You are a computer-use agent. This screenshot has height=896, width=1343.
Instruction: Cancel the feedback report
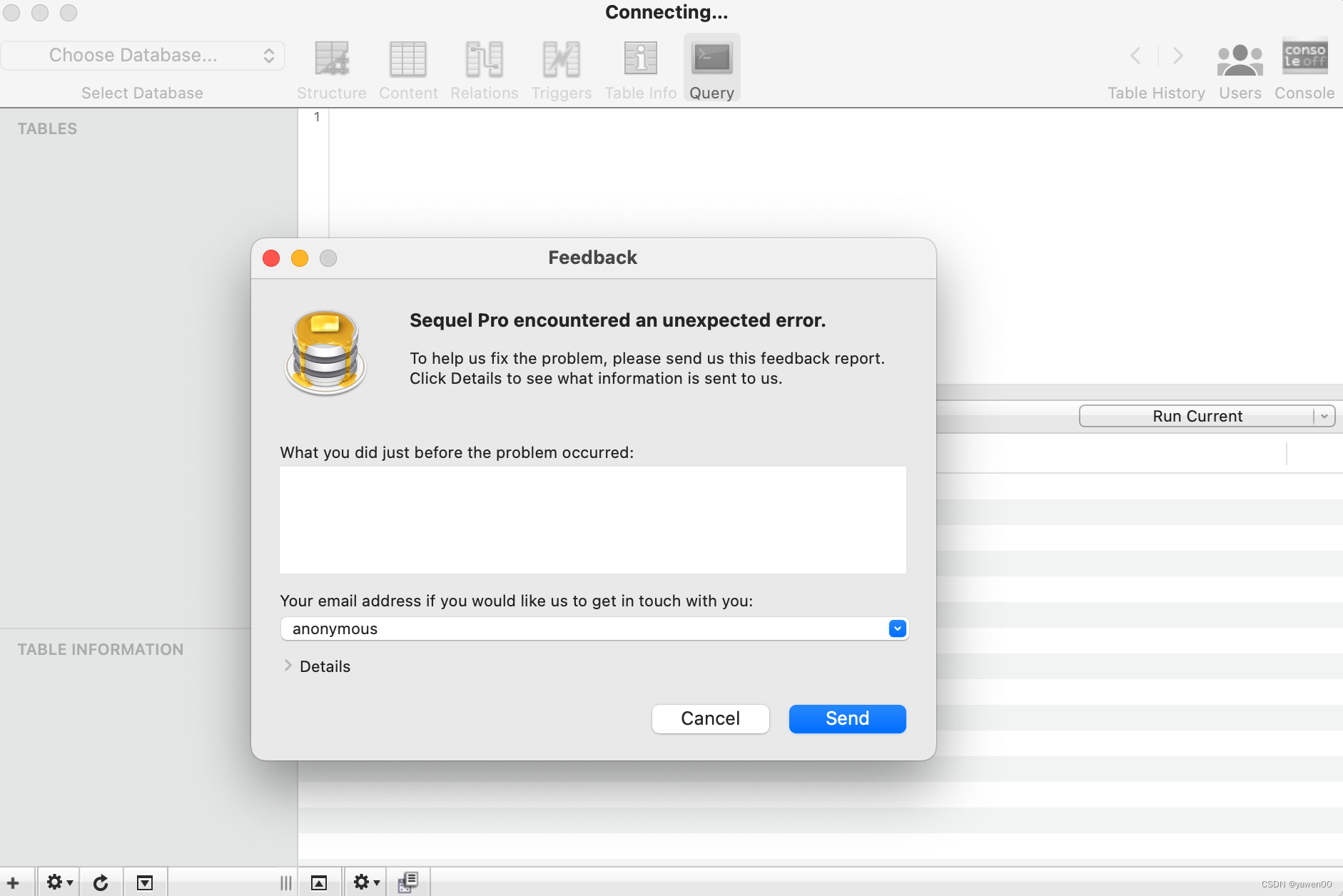(711, 718)
